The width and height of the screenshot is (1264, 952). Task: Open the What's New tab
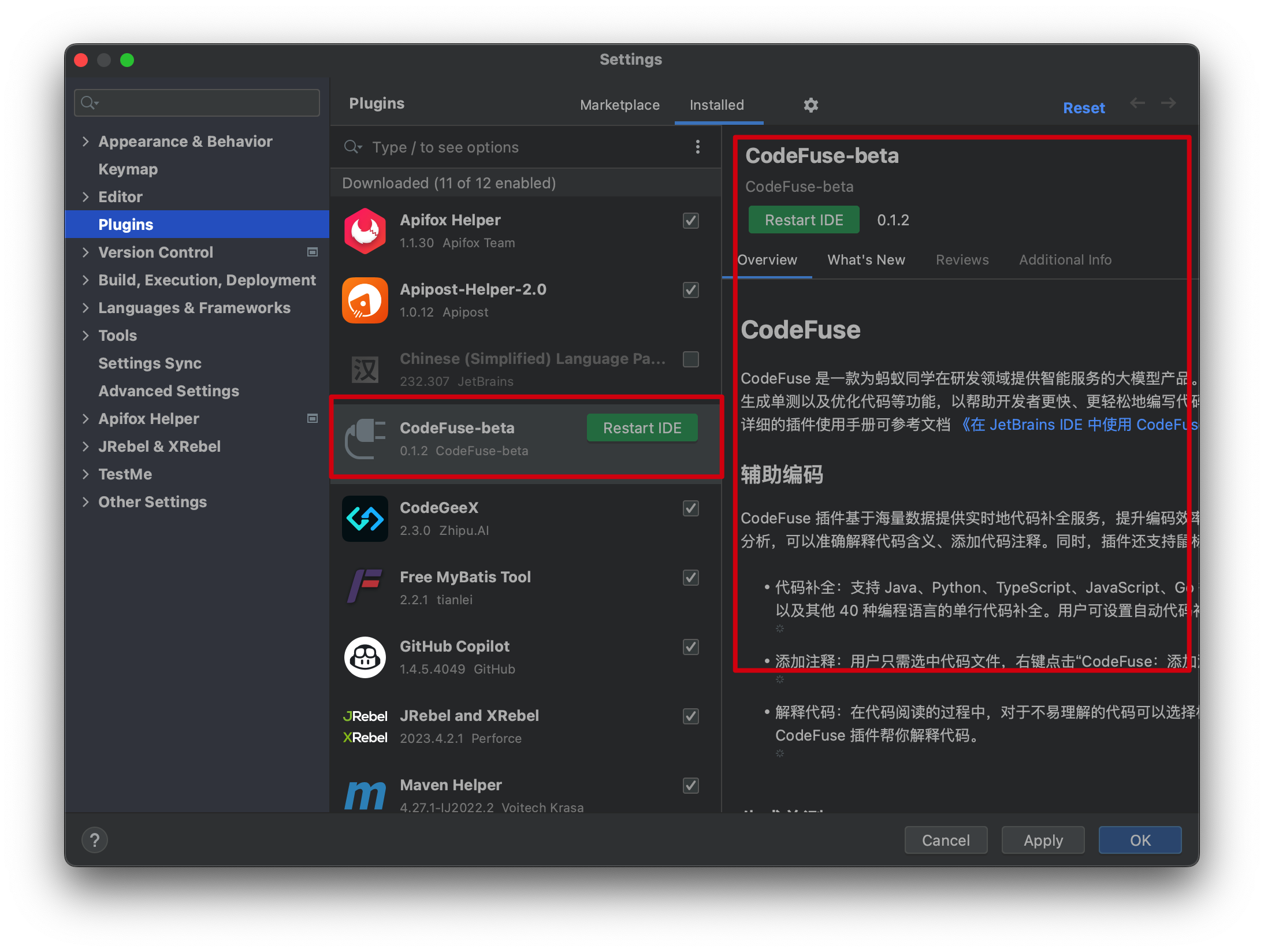(x=866, y=260)
